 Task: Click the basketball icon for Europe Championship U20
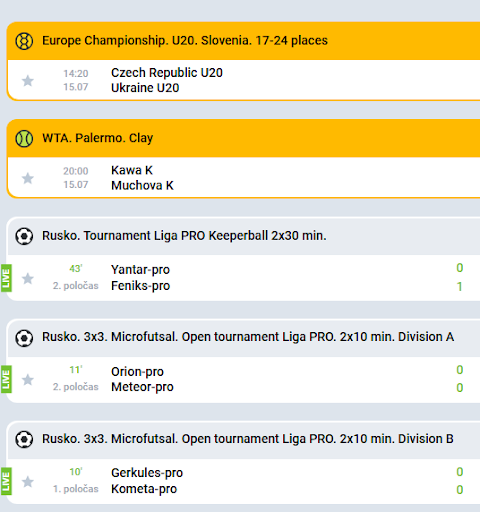tap(24, 41)
